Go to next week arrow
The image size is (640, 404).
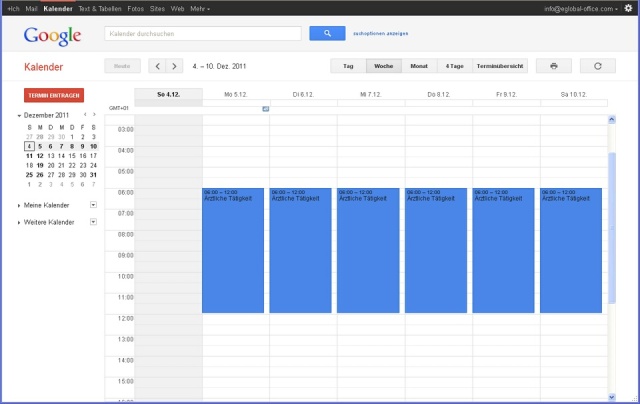174,66
